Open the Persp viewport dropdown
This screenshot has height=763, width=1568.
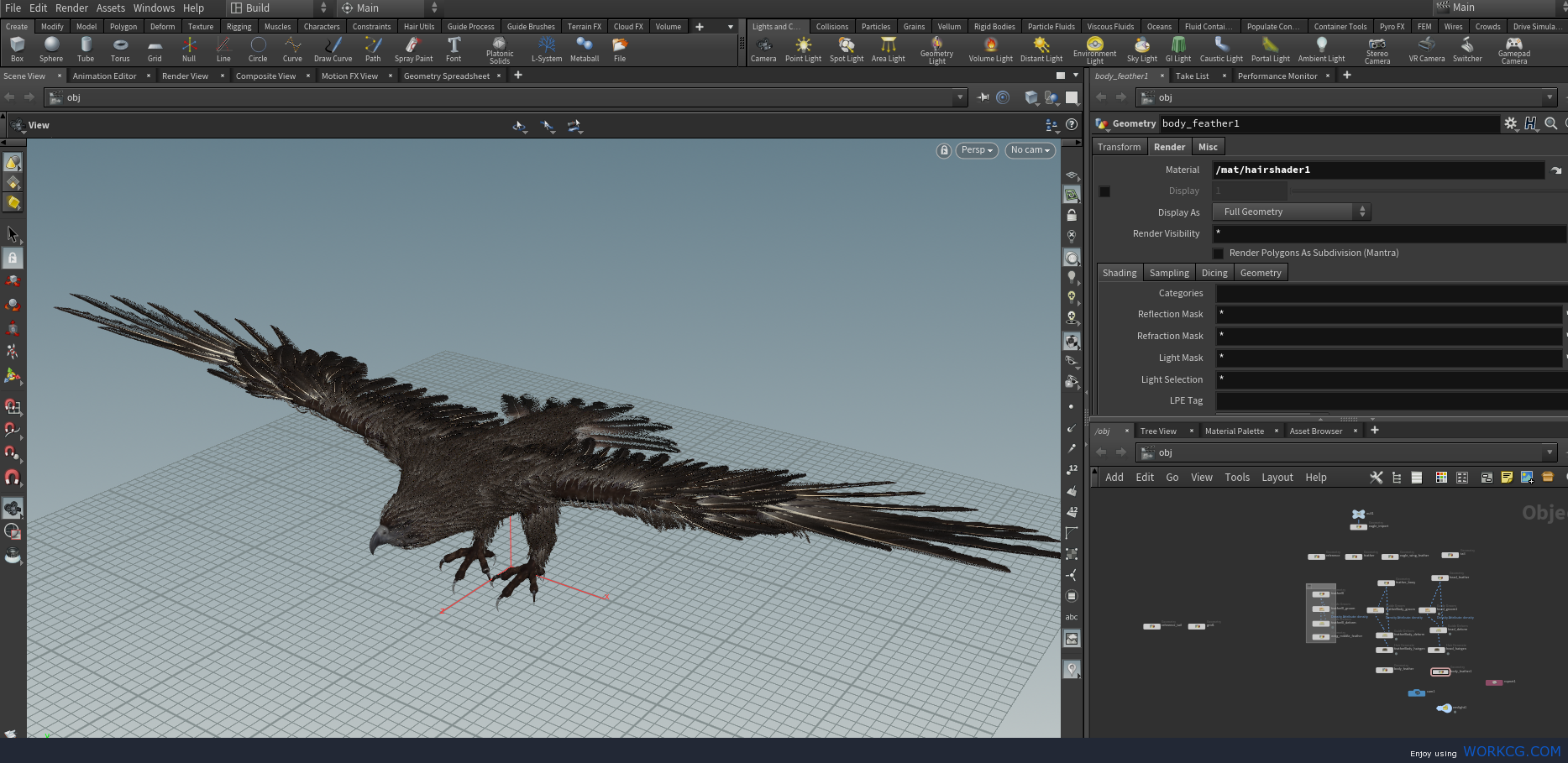coord(977,150)
